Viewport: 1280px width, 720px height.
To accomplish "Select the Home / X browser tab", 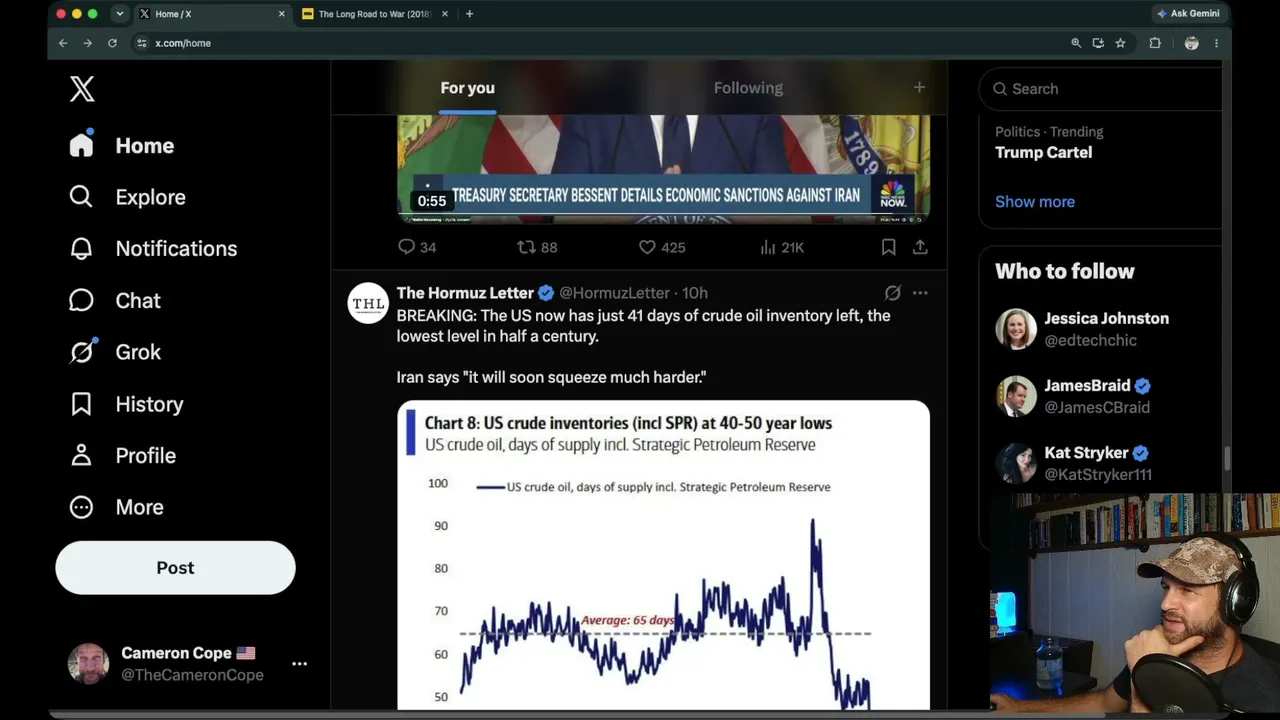I will [x=211, y=14].
